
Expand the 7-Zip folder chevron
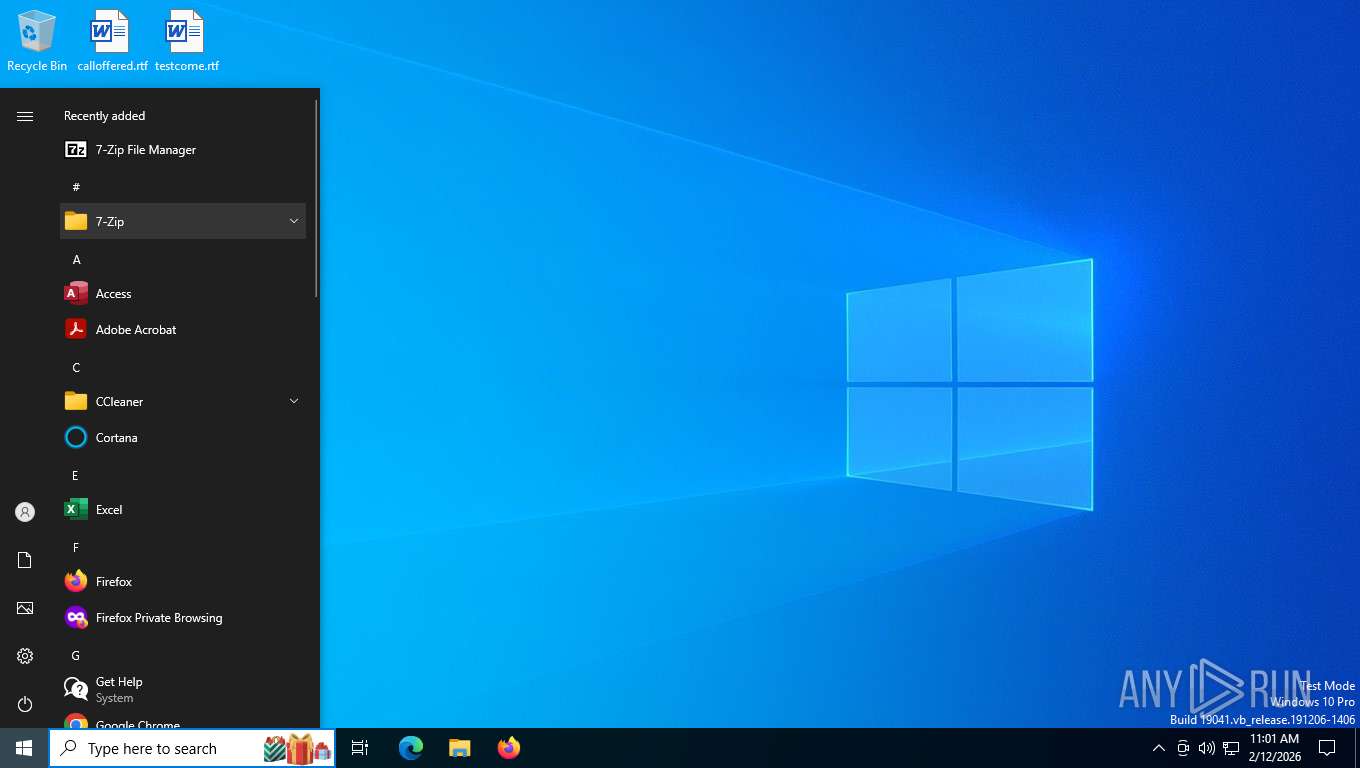tap(294, 221)
